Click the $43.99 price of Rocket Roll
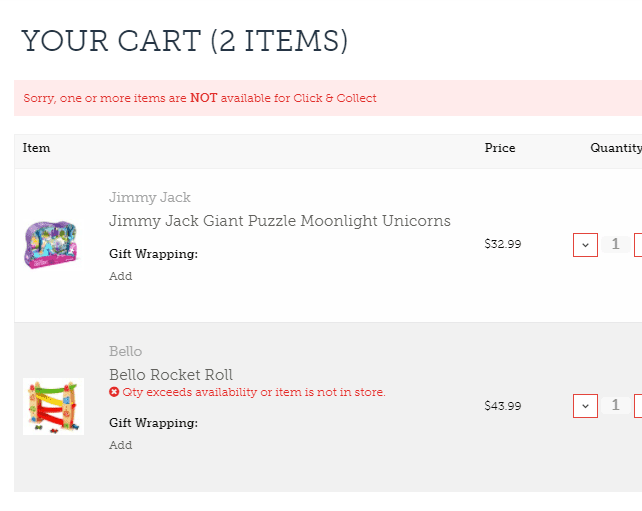The image size is (642, 511). tap(502, 406)
